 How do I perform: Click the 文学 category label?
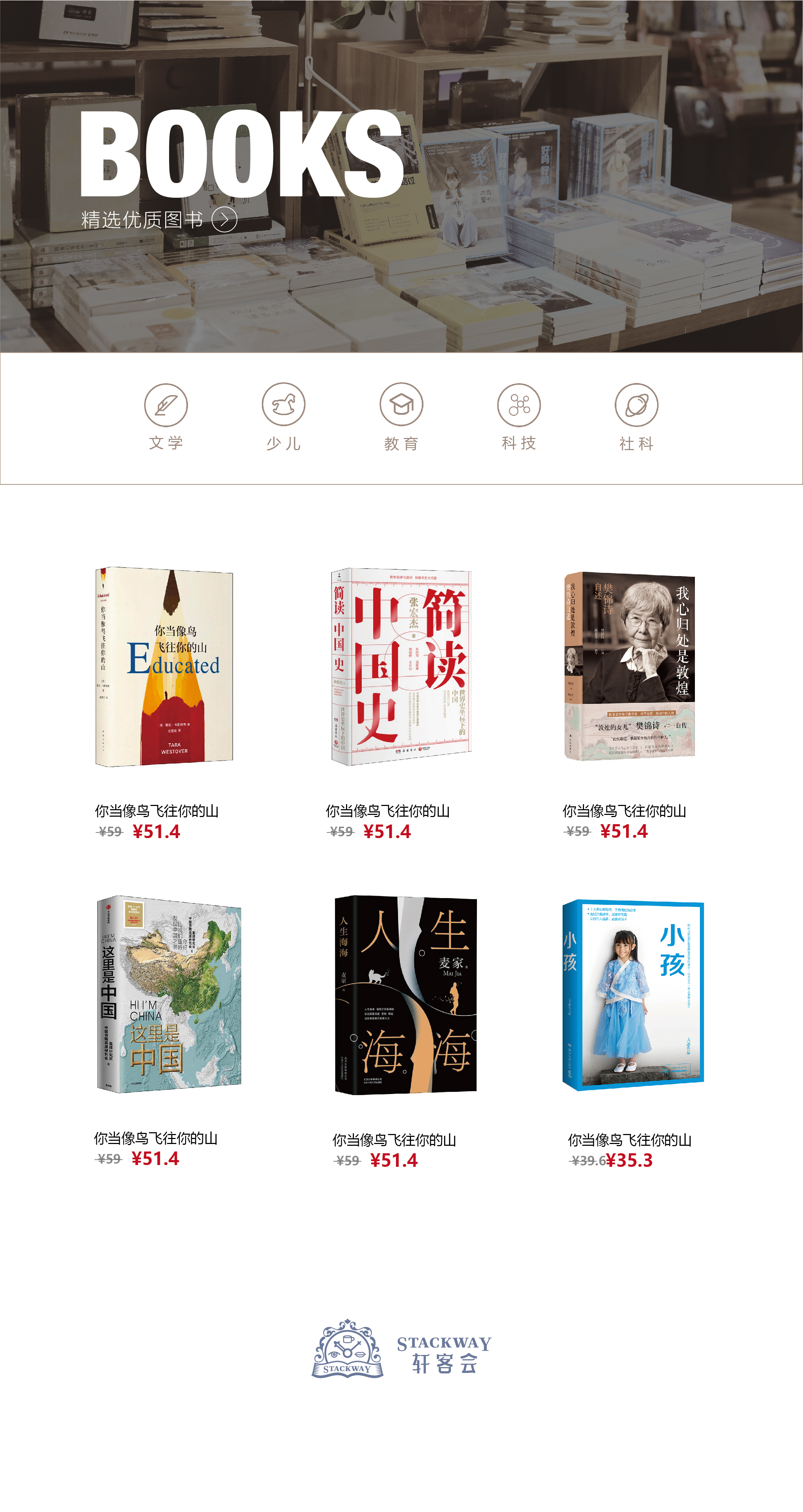point(166,443)
